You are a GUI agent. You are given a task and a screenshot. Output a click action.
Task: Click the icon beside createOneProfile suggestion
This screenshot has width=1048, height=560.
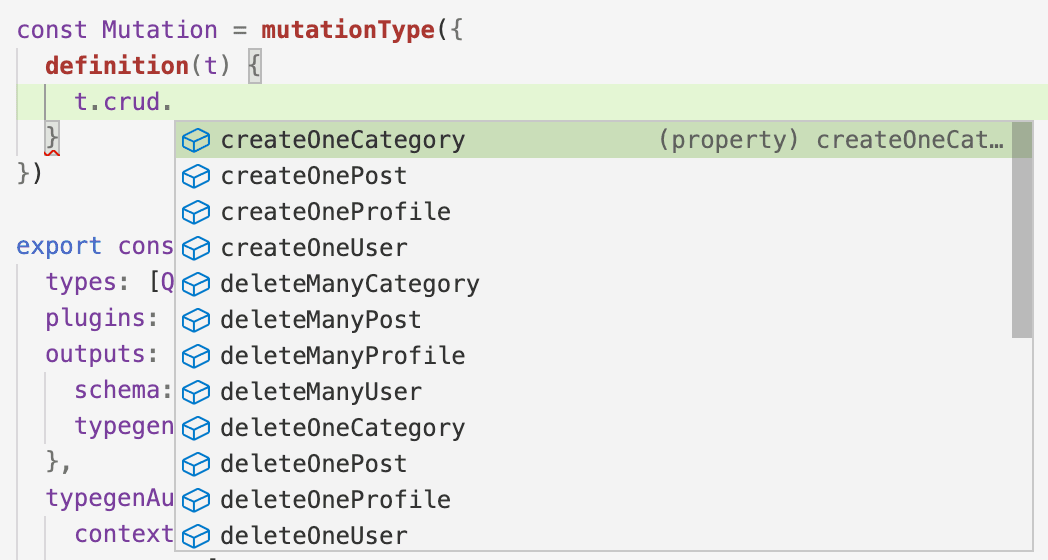point(196,213)
